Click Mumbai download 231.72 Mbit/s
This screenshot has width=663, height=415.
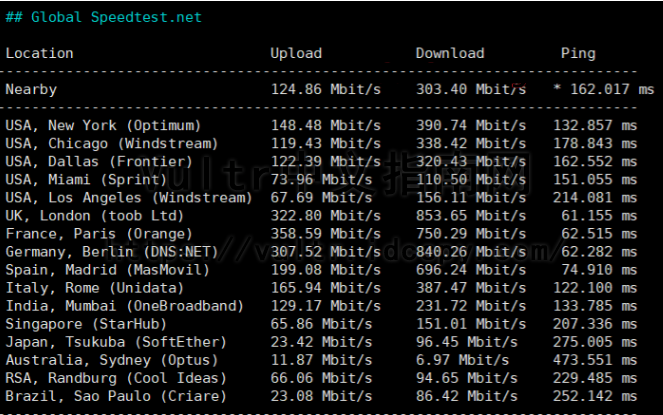pyautogui.click(x=471, y=306)
